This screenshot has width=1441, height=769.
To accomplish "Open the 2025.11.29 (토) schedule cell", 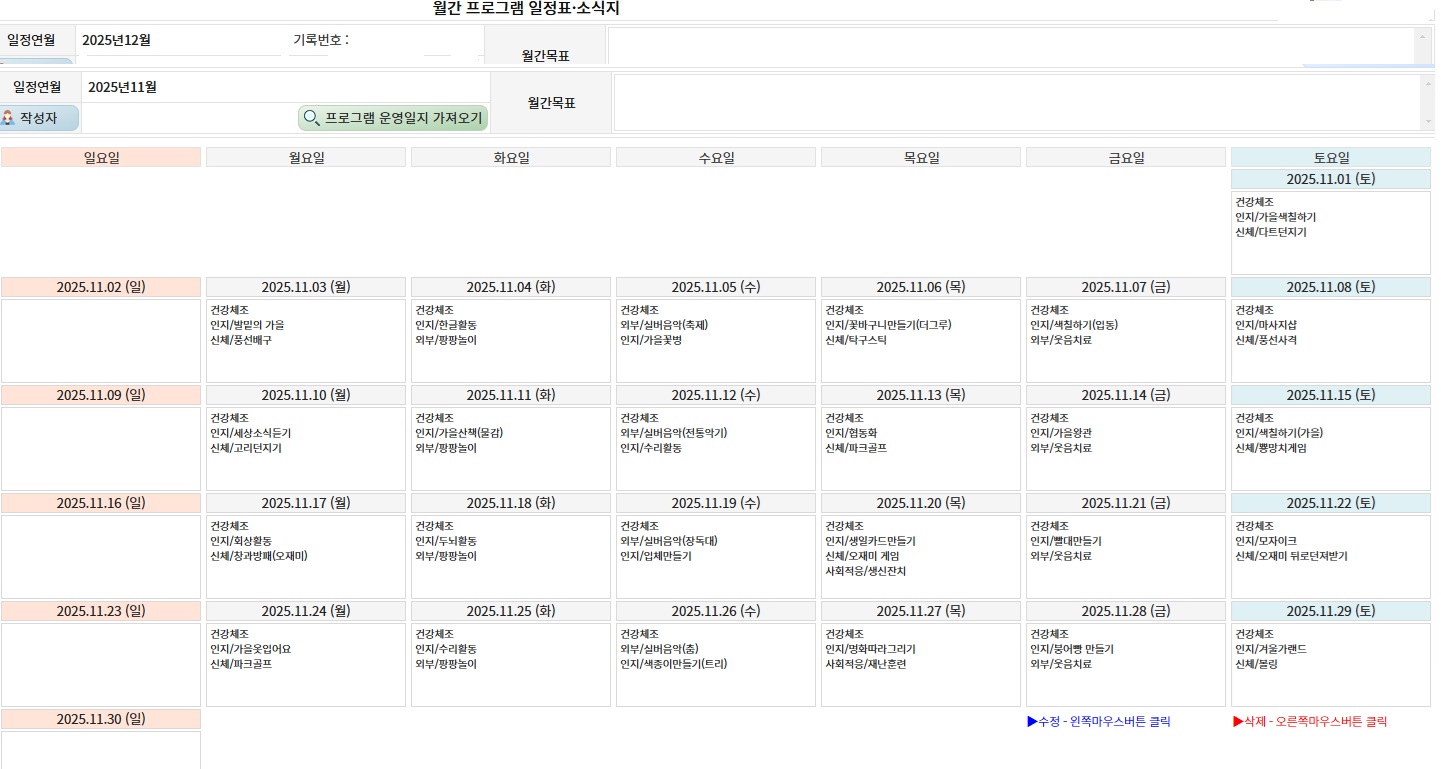I will click(1330, 664).
